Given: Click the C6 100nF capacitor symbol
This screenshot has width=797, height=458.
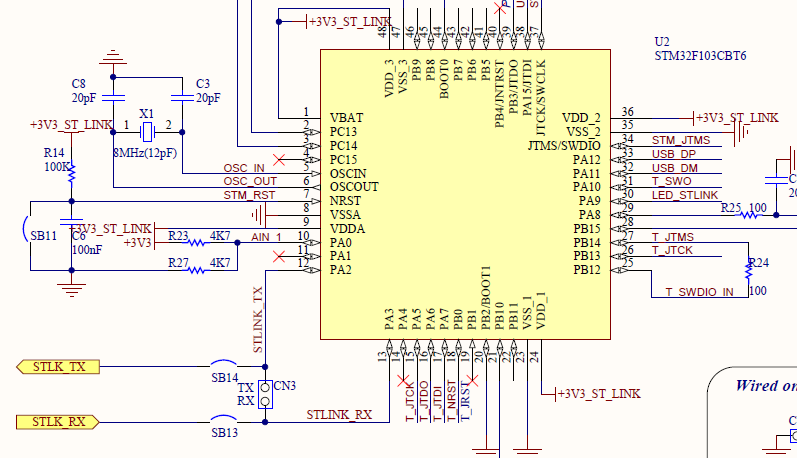Looking at the screenshot, I should 72,222.
